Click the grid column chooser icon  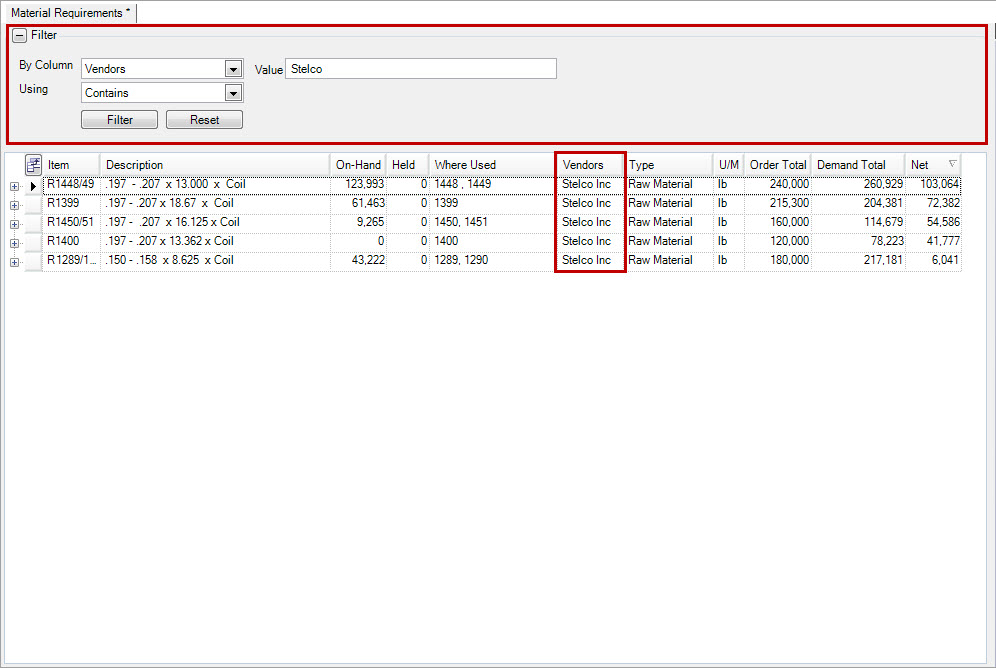click(33, 165)
